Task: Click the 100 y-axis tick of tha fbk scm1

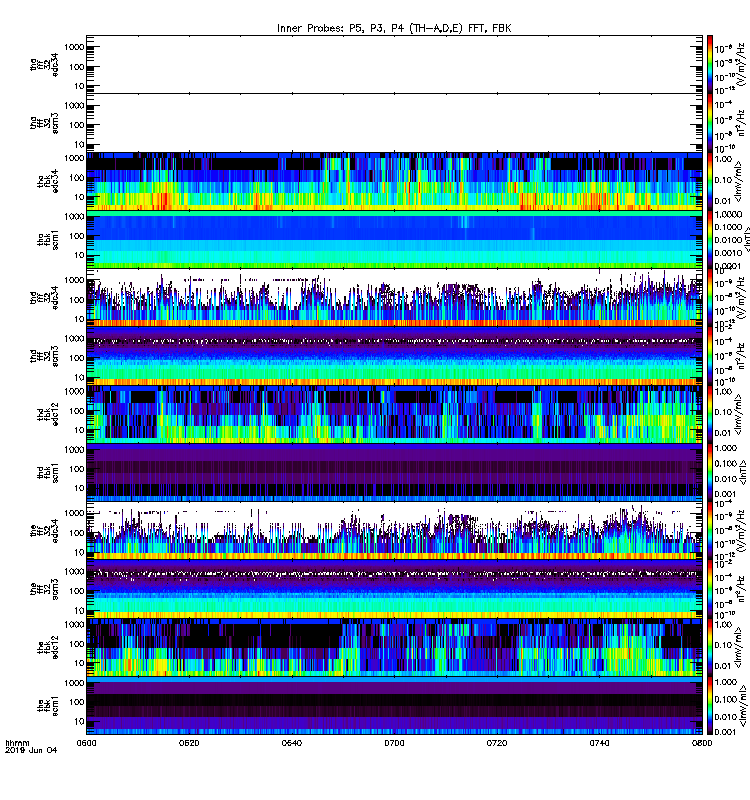Action: pos(77,236)
